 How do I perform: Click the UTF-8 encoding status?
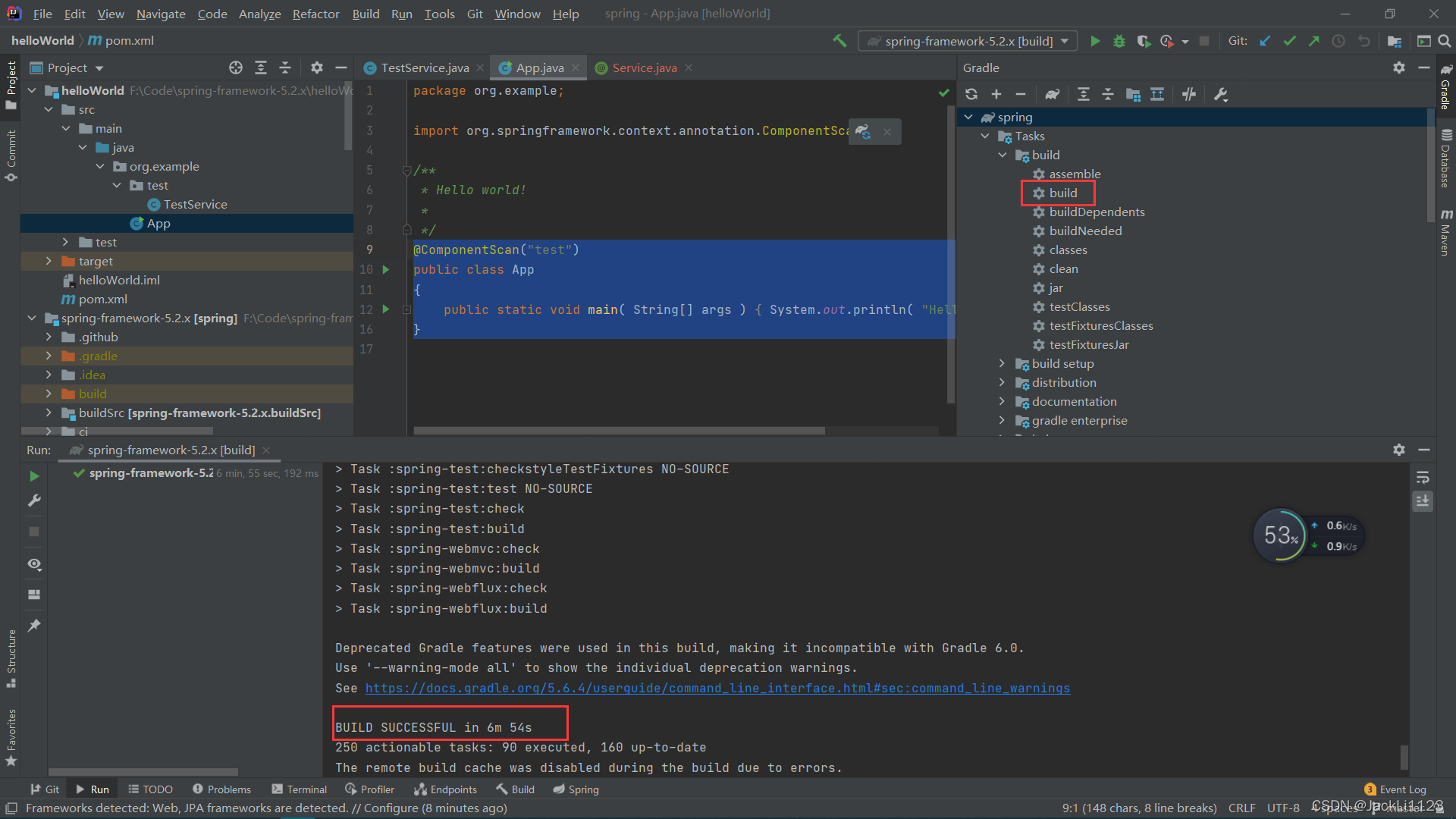pyautogui.click(x=1283, y=808)
